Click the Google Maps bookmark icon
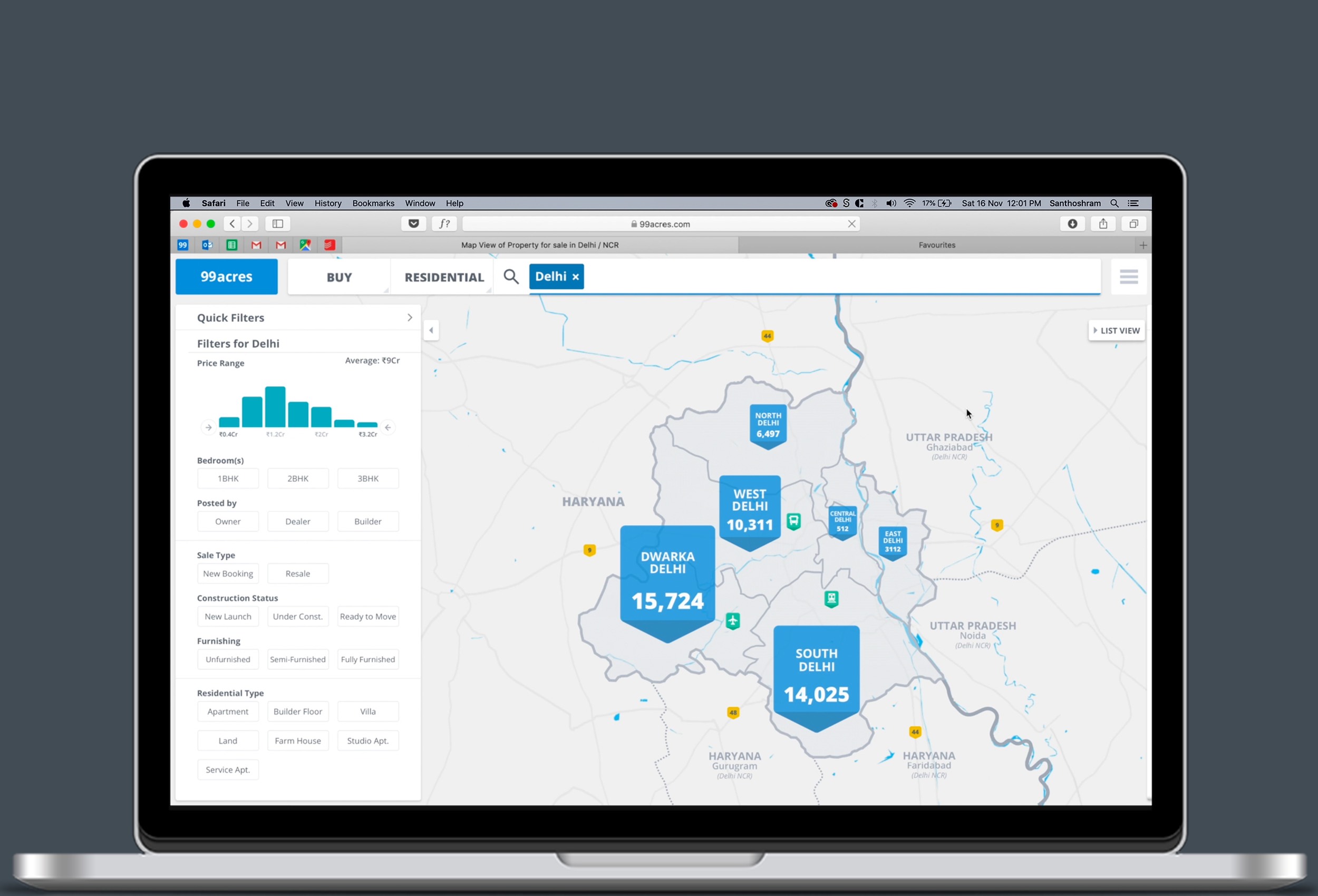This screenshot has height=896, width=1318. pos(305,245)
